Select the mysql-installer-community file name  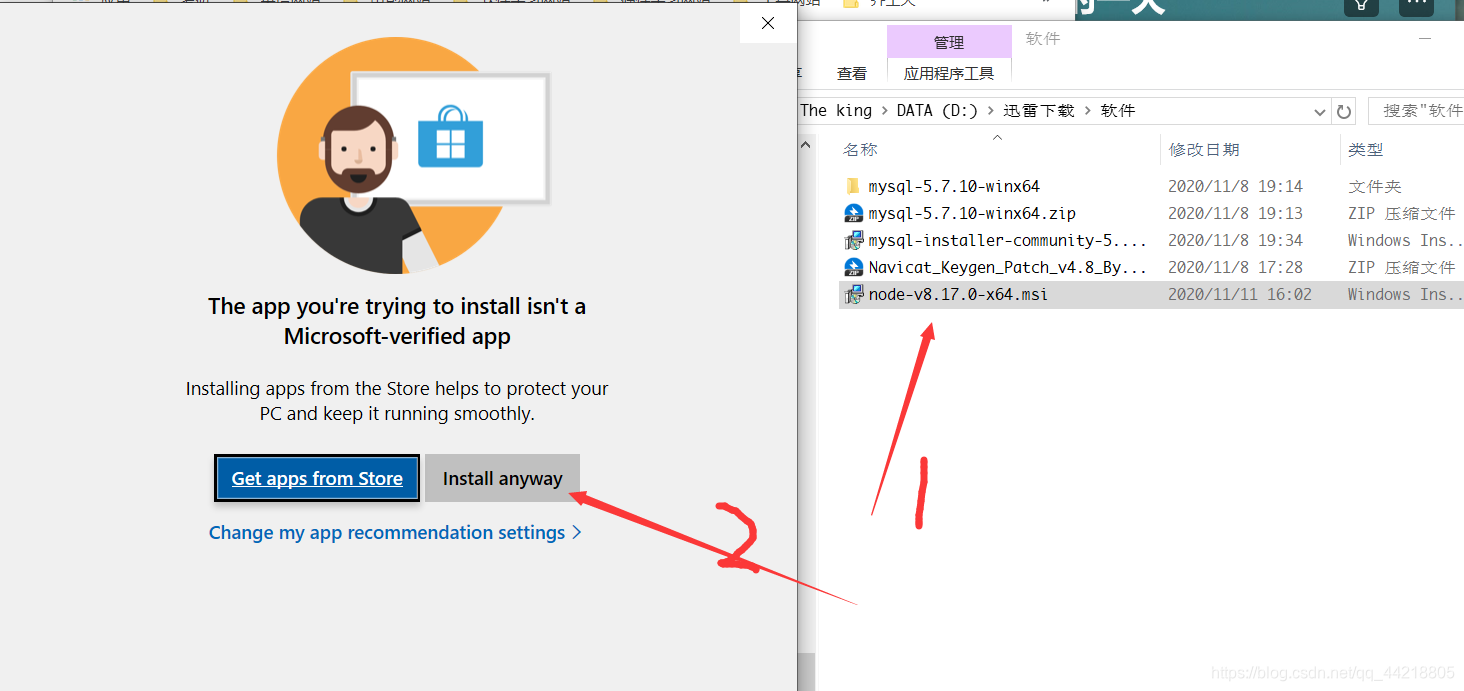(1008, 240)
